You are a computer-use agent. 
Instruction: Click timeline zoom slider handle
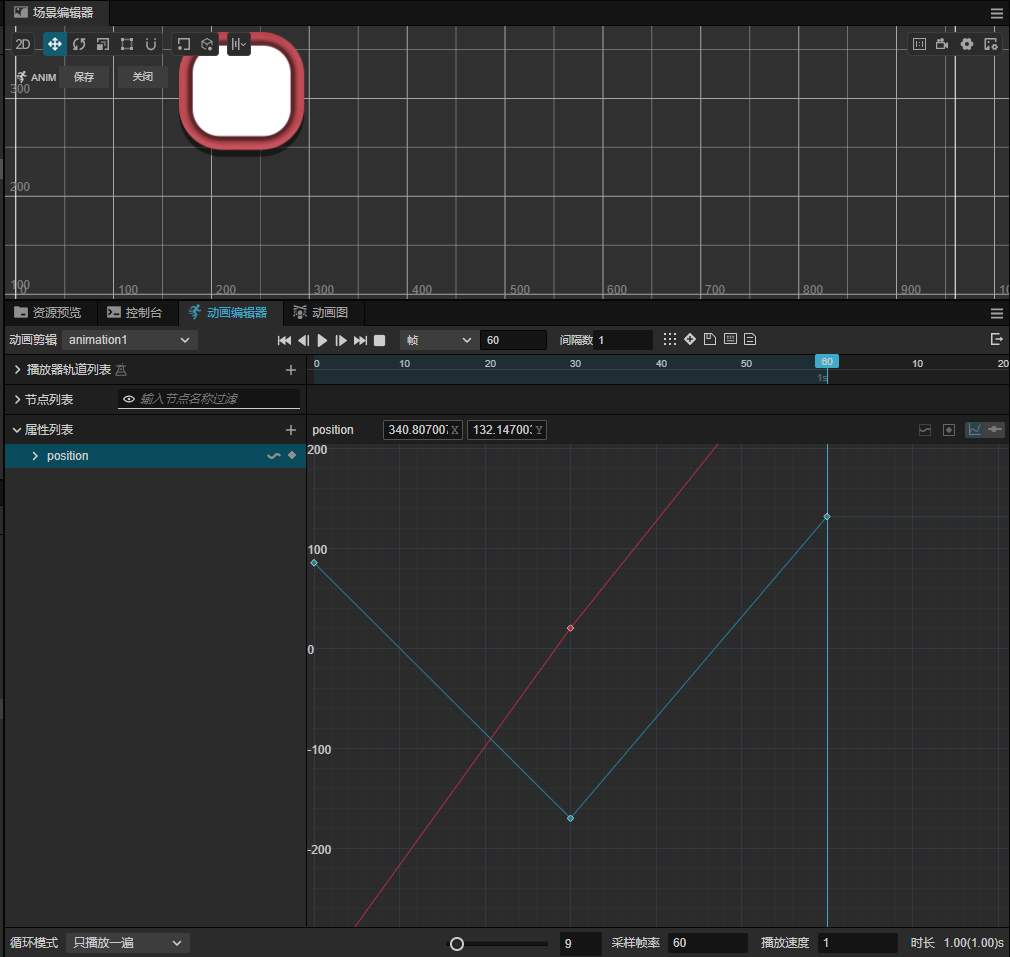(457, 943)
